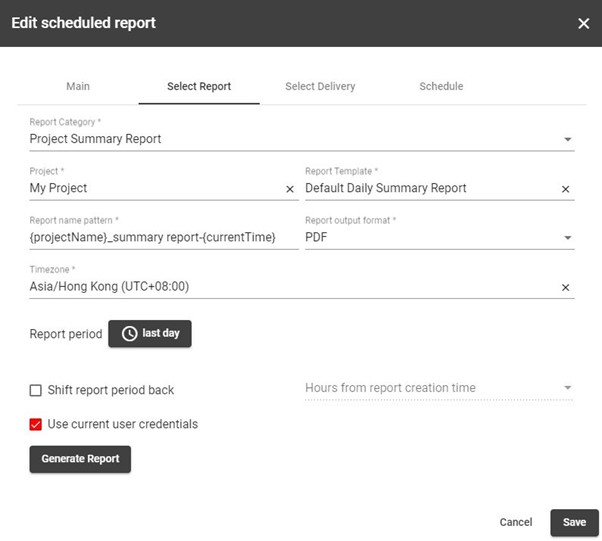Close the Edit scheduled report dialog
The width and height of the screenshot is (602, 541).
click(583, 23)
